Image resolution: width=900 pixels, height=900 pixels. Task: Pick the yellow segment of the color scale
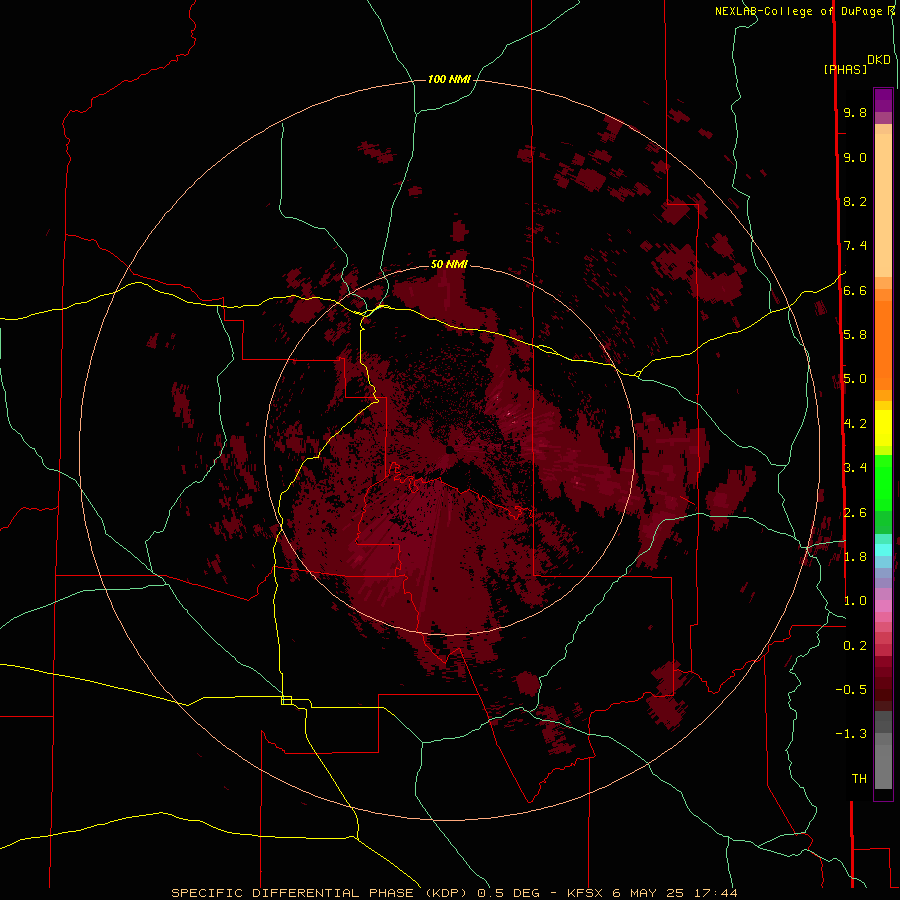(883, 428)
